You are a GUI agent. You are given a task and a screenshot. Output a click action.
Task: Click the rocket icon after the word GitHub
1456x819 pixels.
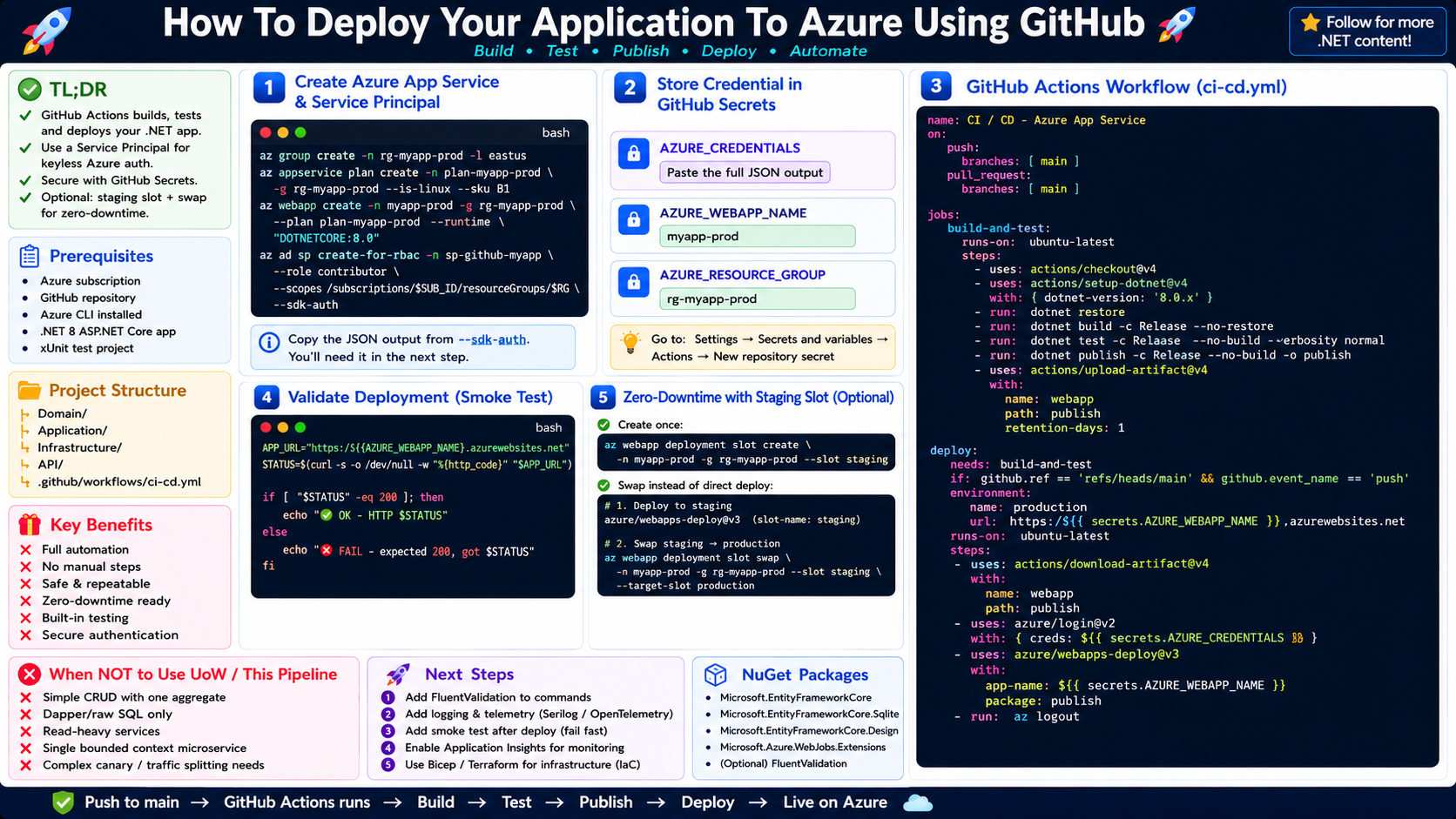point(1176,24)
